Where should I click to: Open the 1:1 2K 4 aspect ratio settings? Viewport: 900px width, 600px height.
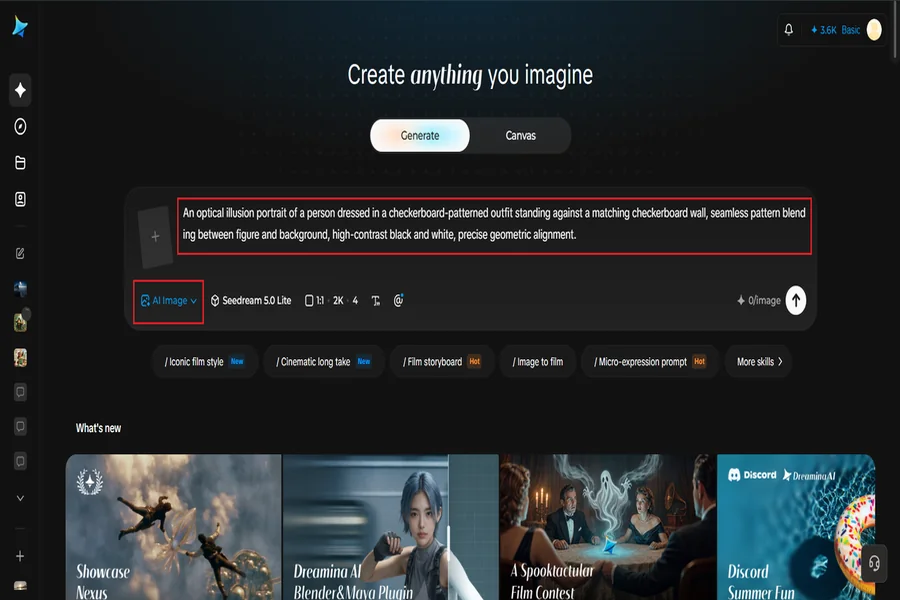coord(331,300)
